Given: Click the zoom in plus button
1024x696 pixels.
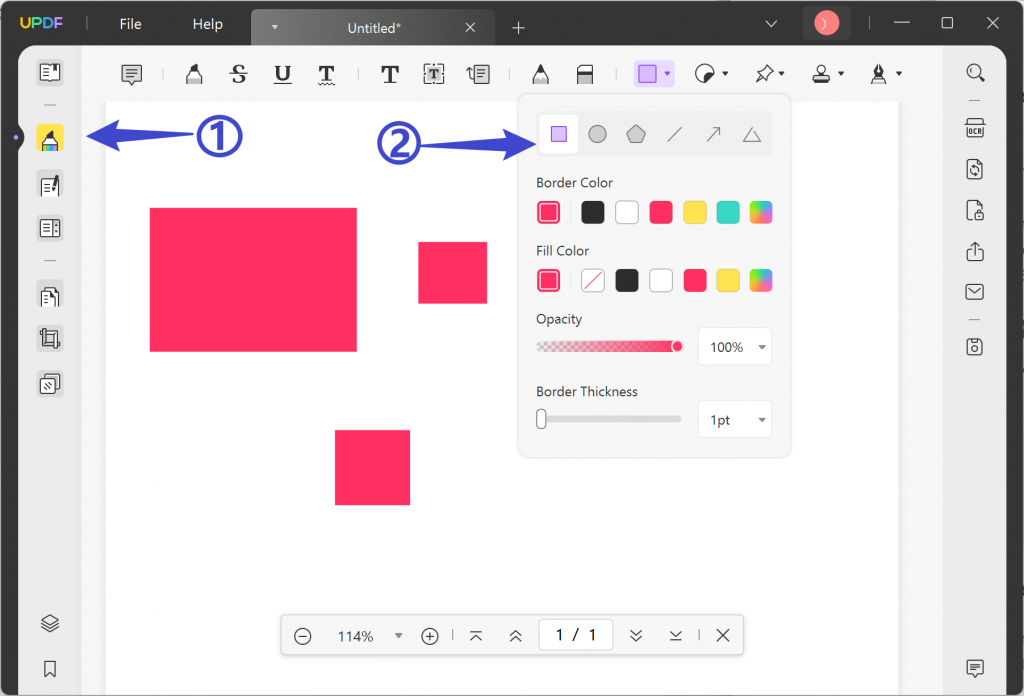Looking at the screenshot, I should click(x=430, y=635).
